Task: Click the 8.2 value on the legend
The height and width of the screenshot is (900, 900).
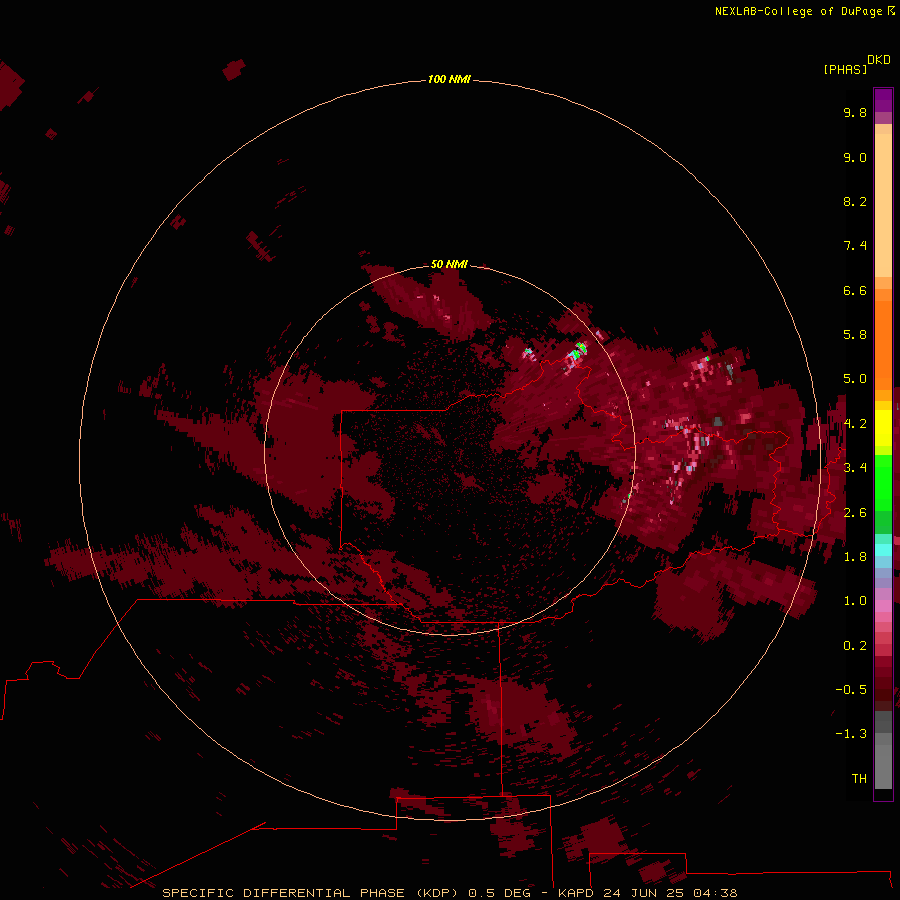Action: pyautogui.click(x=855, y=201)
